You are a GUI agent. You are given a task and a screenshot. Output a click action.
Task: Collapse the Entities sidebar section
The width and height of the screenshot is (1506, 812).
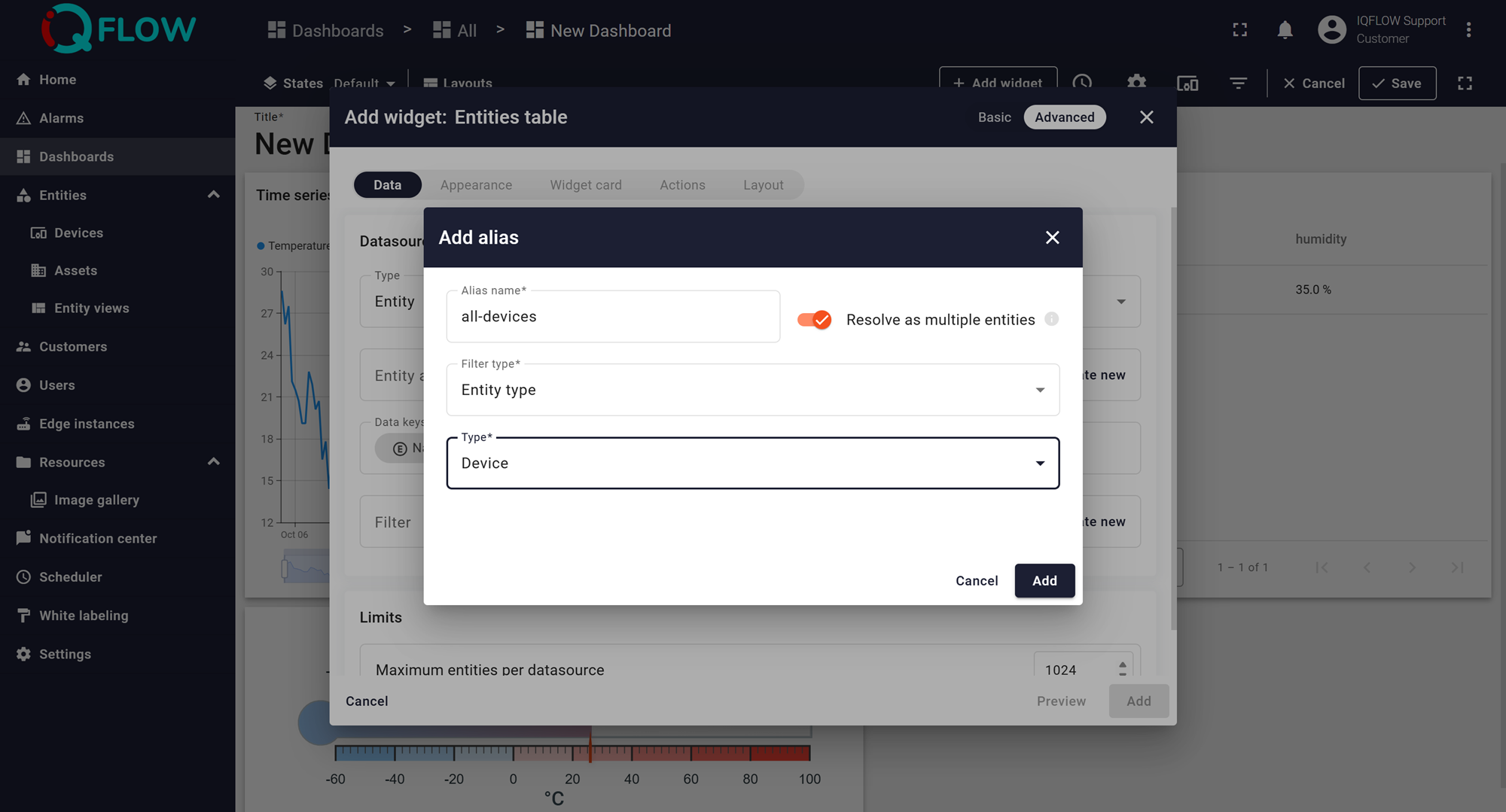coord(214,195)
